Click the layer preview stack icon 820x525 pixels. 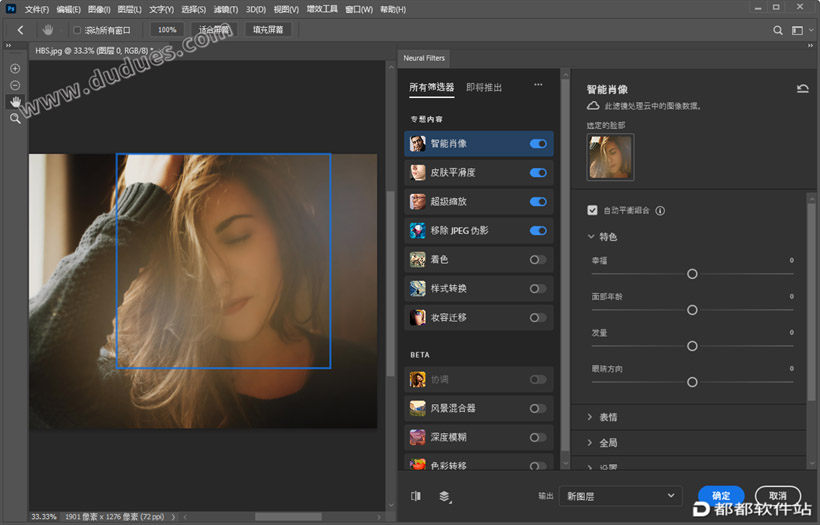[x=445, y=496]
